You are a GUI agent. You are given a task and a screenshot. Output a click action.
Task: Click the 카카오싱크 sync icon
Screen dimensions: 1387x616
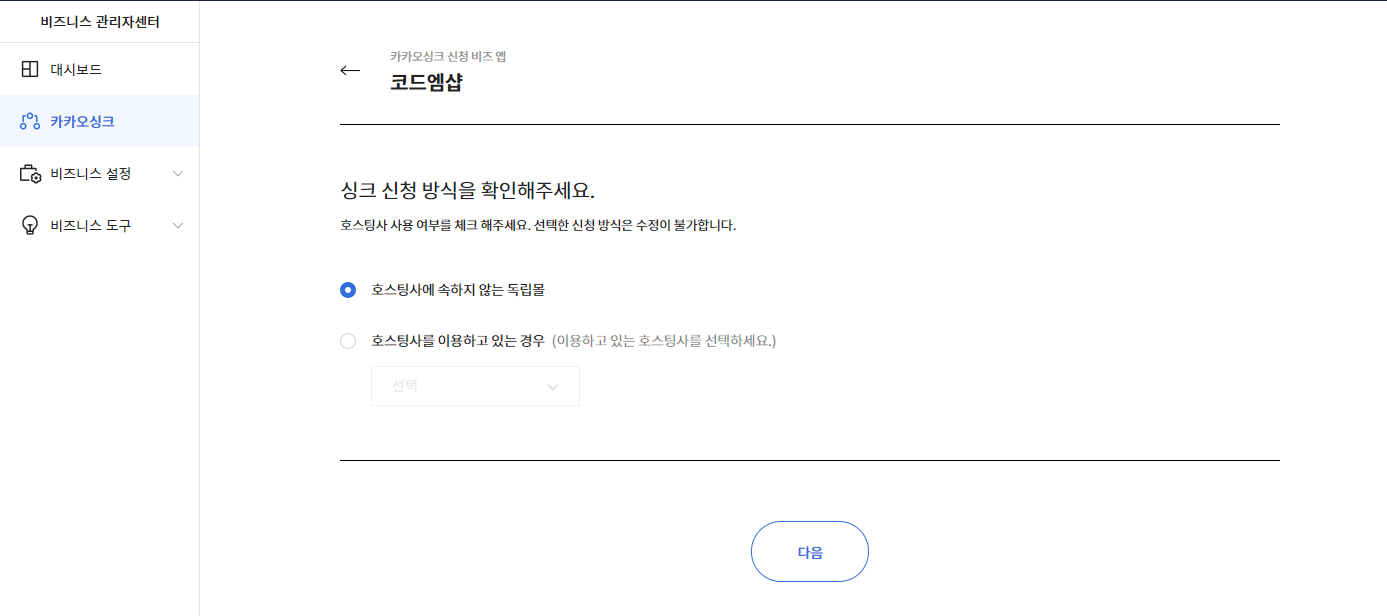(30, 122)
